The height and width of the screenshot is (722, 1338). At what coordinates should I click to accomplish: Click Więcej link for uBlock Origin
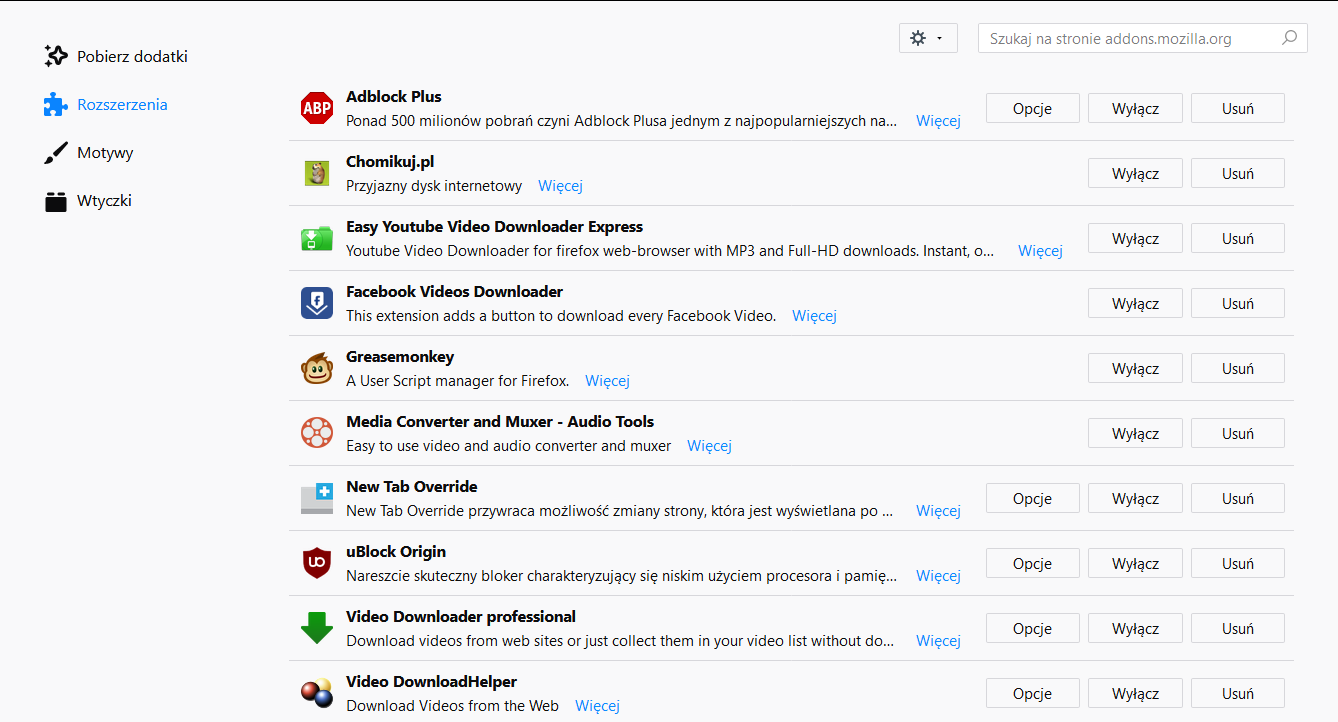[x=938, y=576]
